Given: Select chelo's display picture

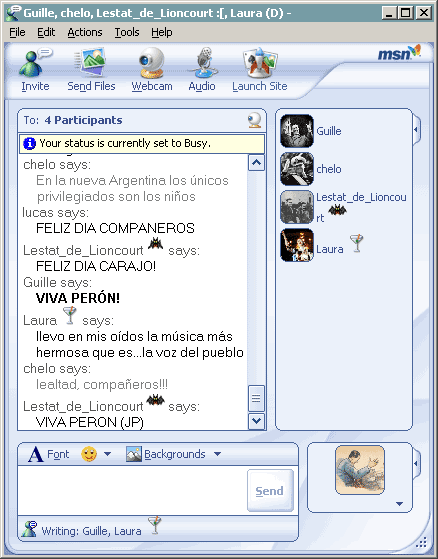Looking at the screenshot, I should tap(297, 169).
